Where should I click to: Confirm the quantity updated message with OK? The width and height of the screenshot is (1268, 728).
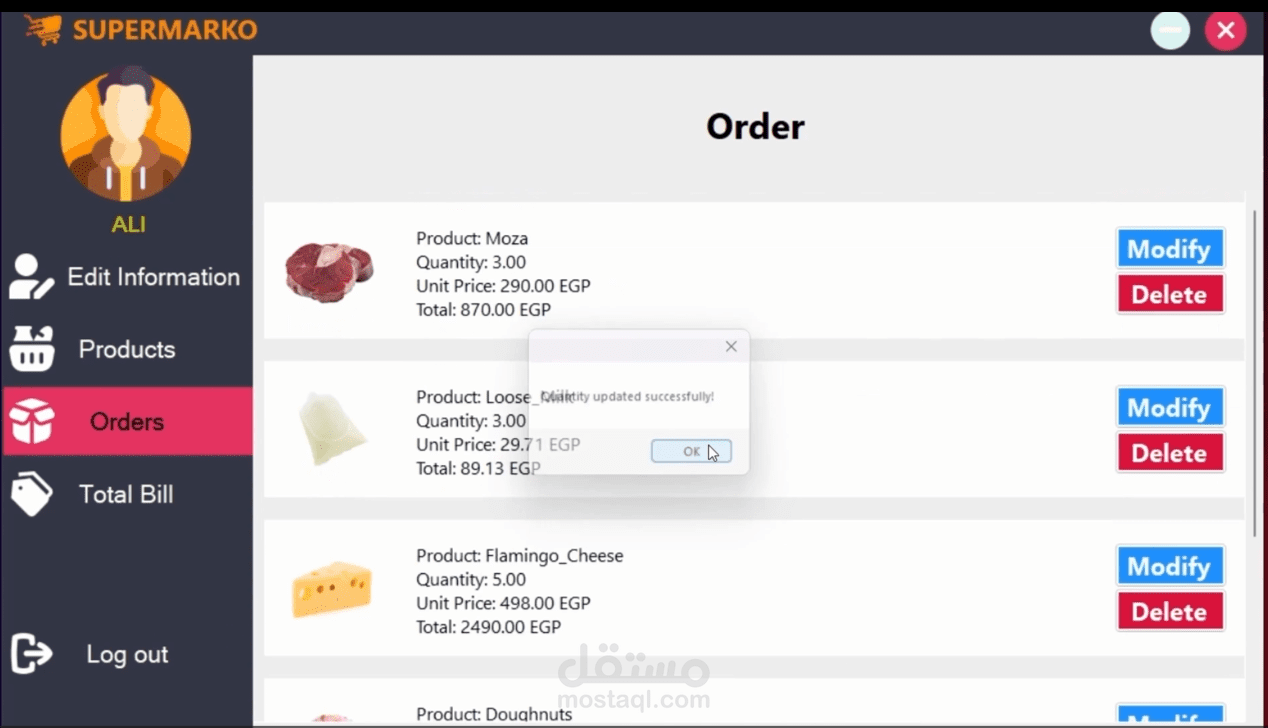point(691,451)
